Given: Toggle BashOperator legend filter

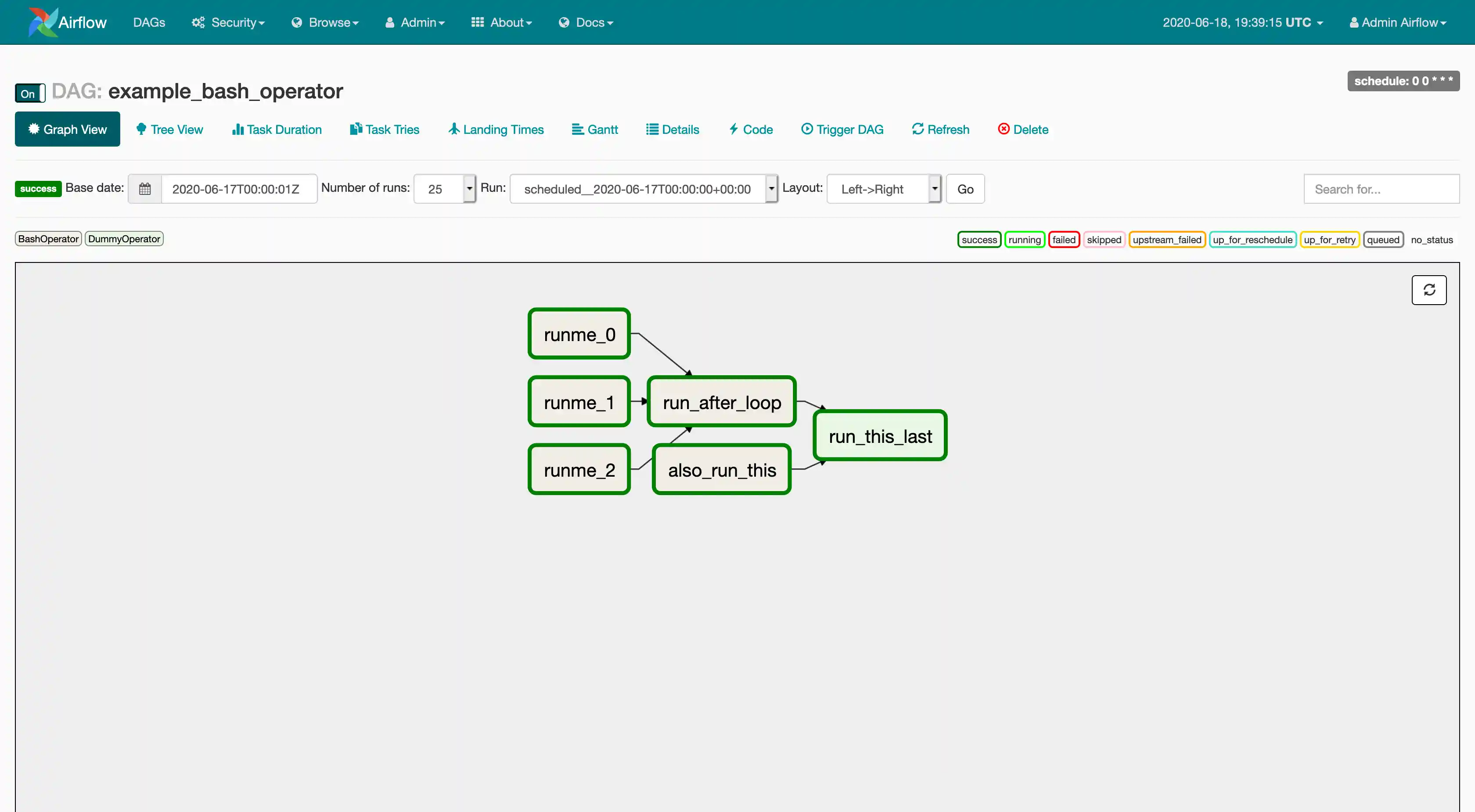Looking at the screenshot, I should click(x=48, y=239).
